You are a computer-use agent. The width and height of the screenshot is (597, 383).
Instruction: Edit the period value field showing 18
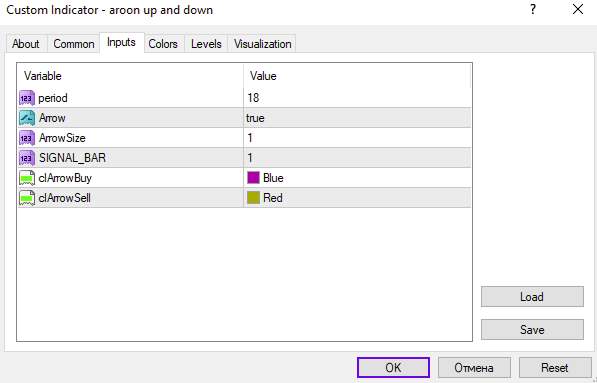tap(357, 98)
